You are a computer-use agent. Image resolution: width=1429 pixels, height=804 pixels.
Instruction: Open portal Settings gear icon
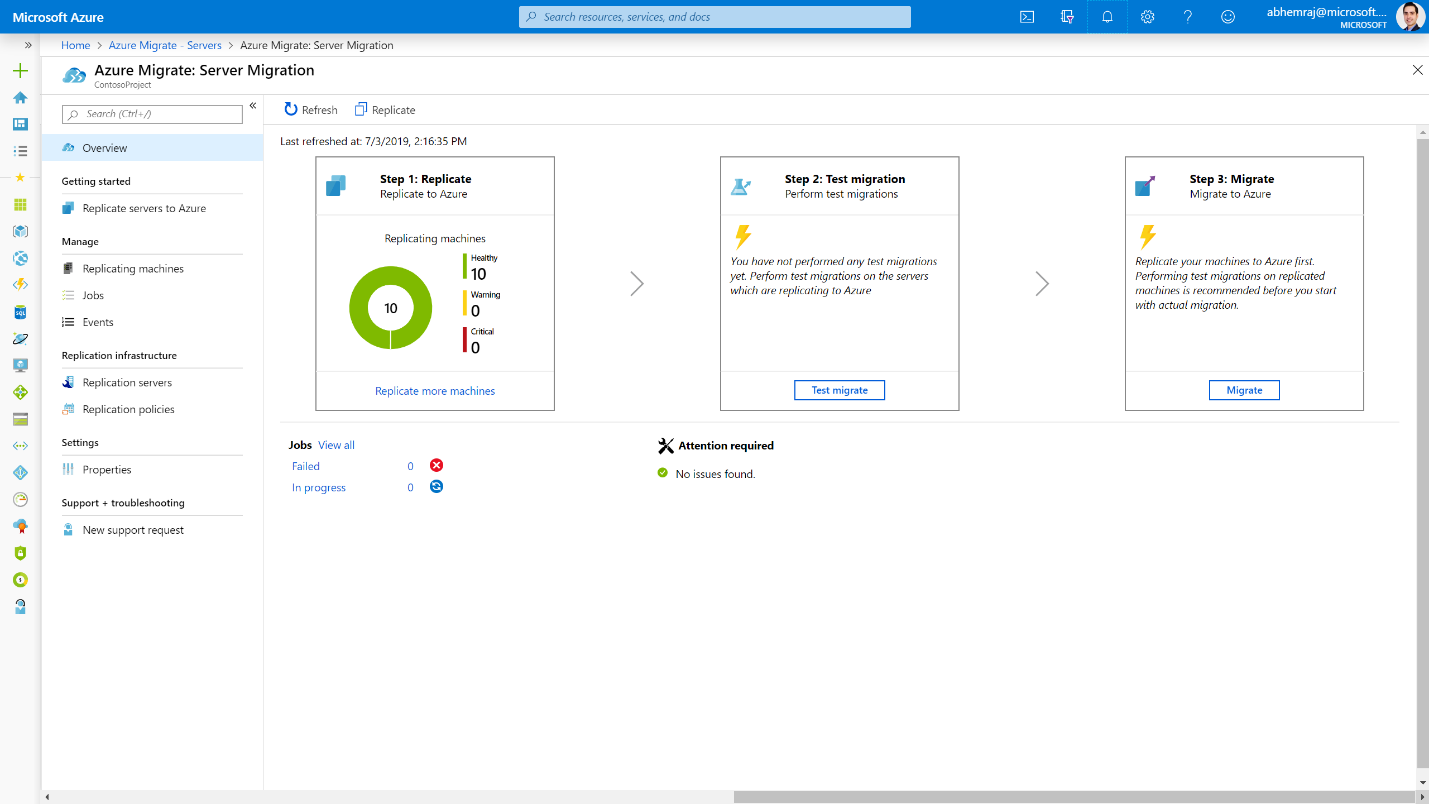pos(1147,17)
